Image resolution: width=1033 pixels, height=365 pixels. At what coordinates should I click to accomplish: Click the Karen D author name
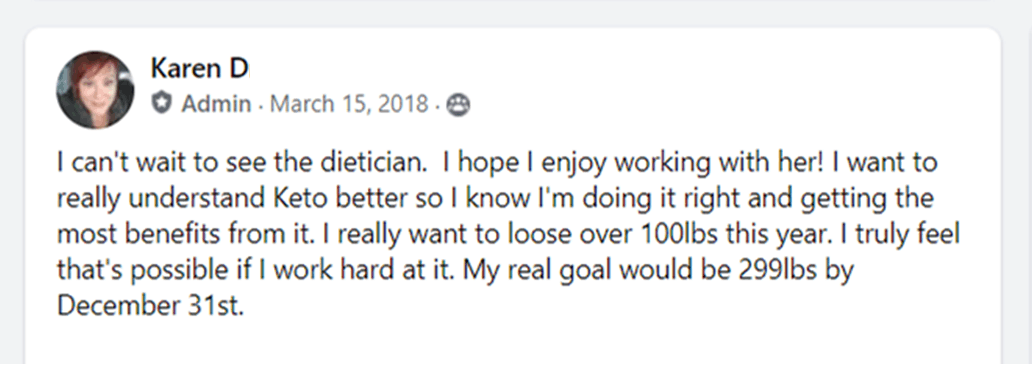198,68
